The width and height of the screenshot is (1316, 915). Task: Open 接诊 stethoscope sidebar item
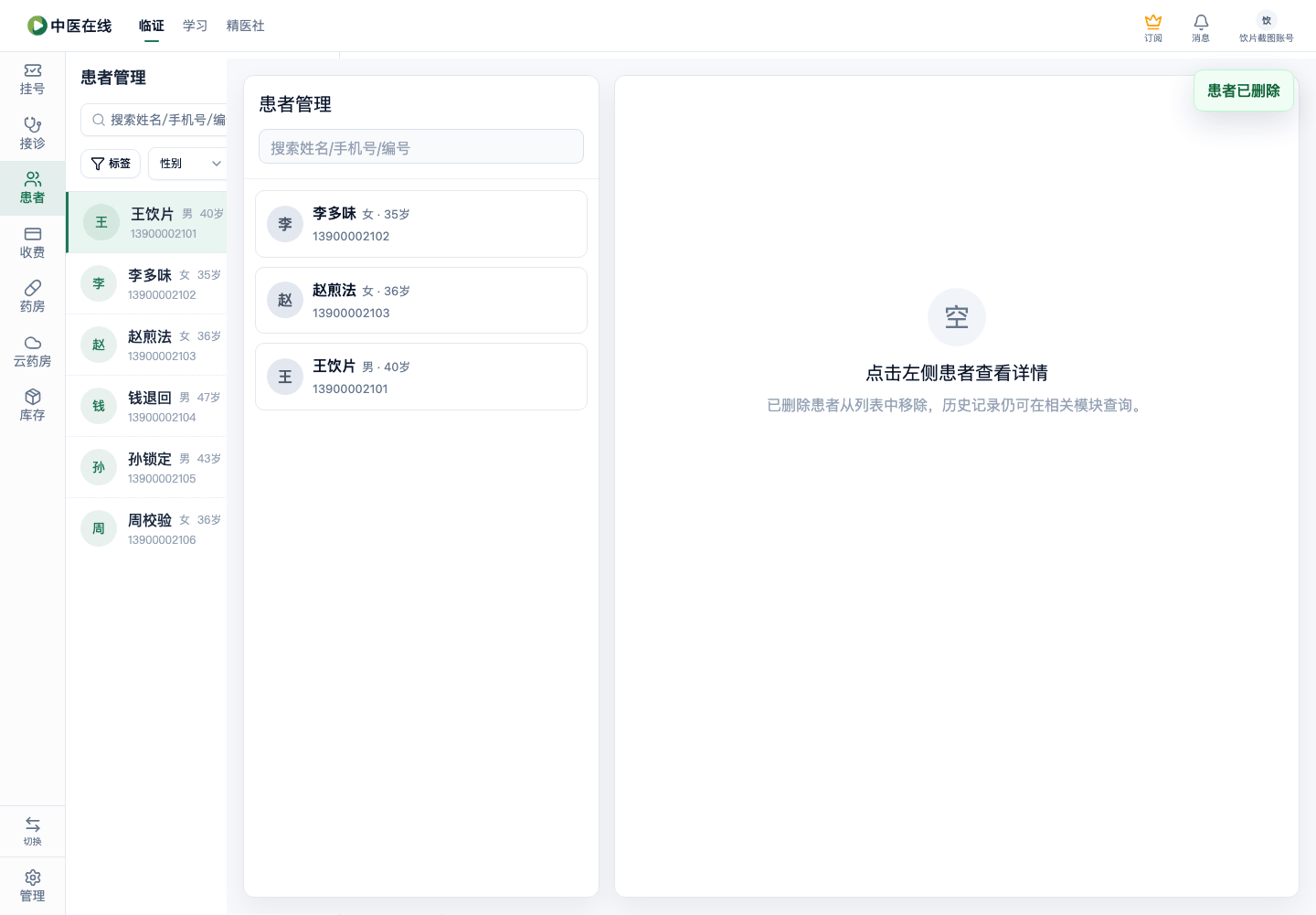click(x=33, y=133)
